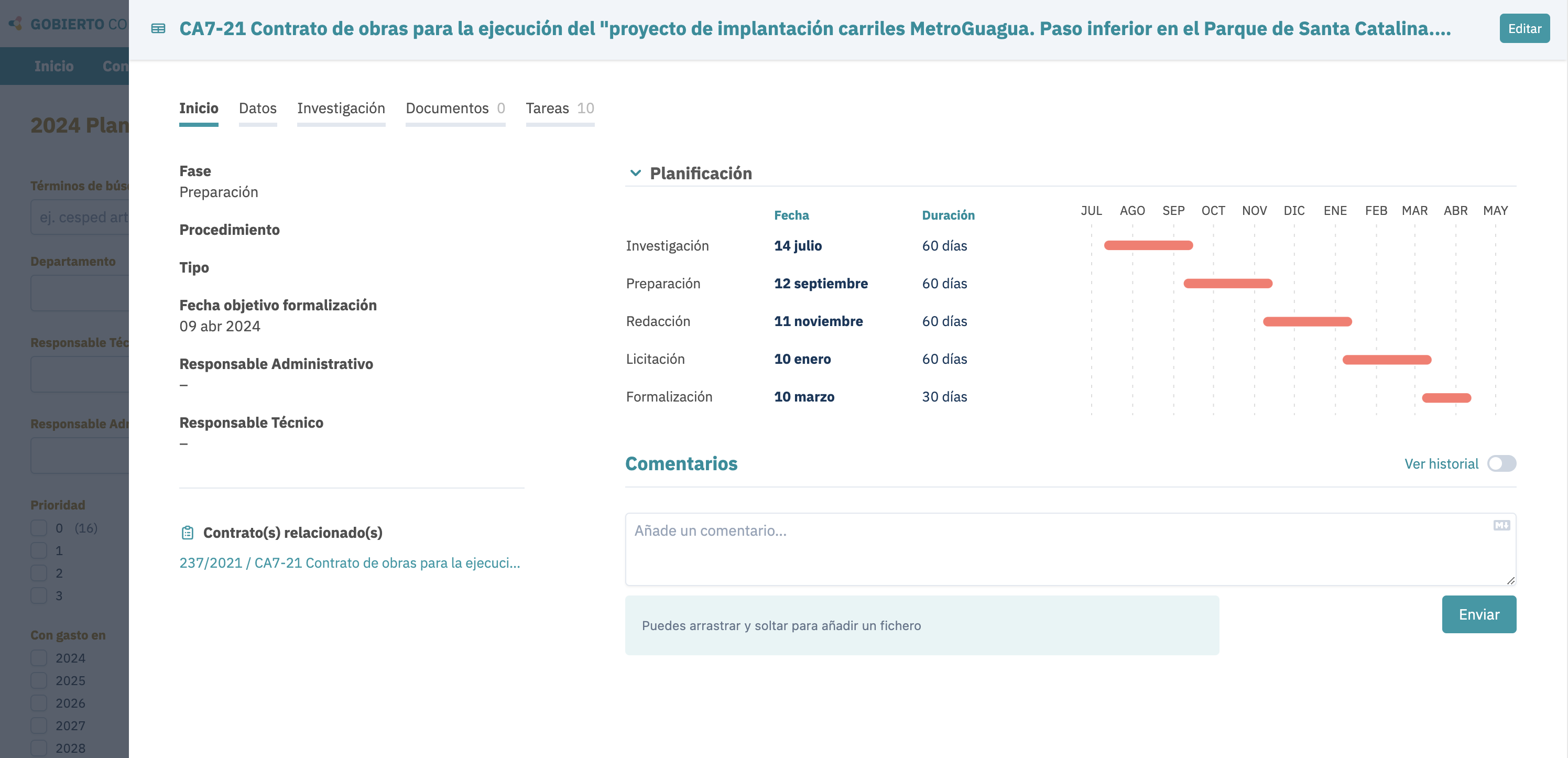Click the '30 días' duration value
Screen dimensions: 1568x758
944,397
